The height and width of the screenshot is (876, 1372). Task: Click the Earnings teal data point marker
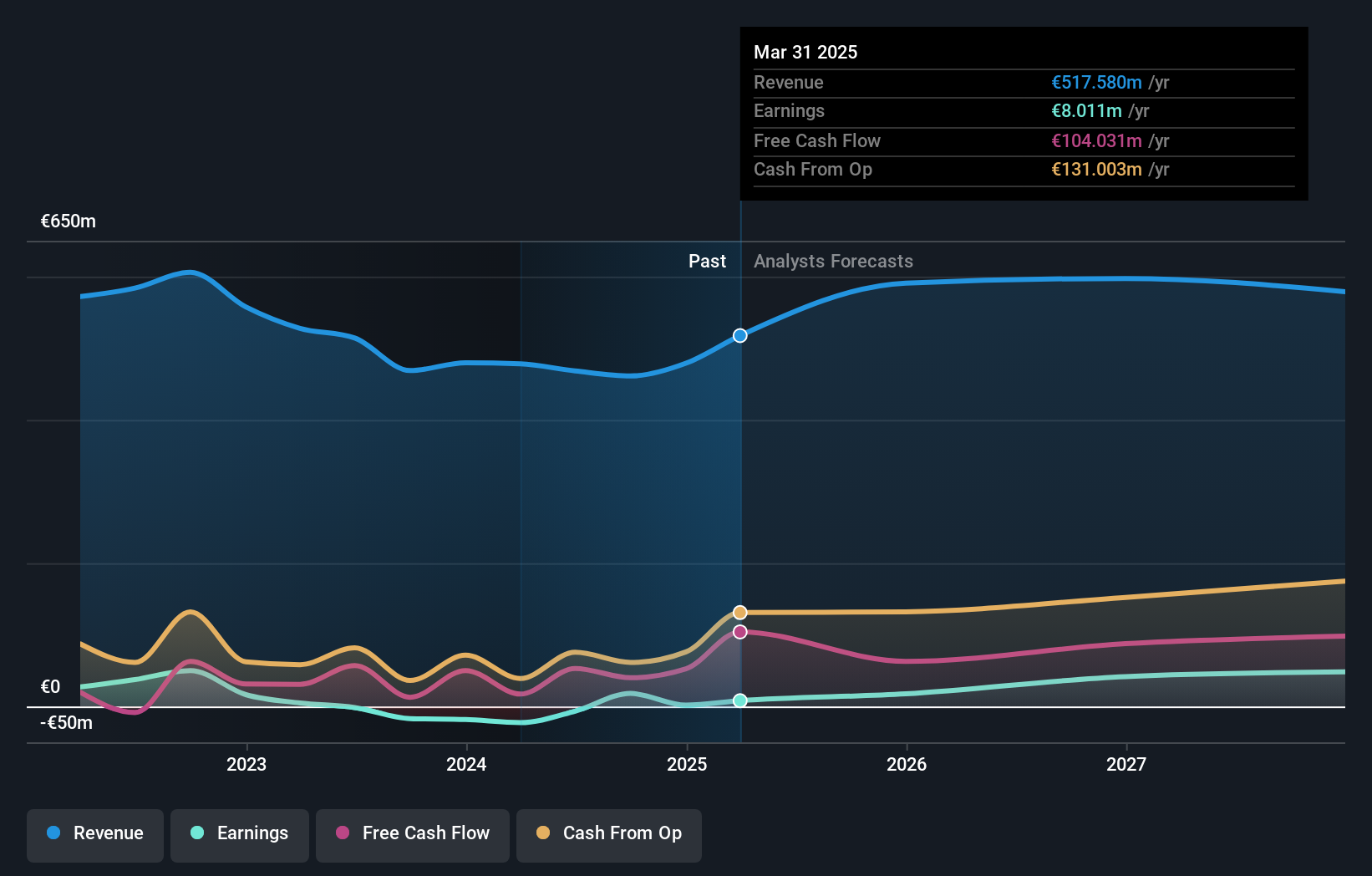[740, 700]
